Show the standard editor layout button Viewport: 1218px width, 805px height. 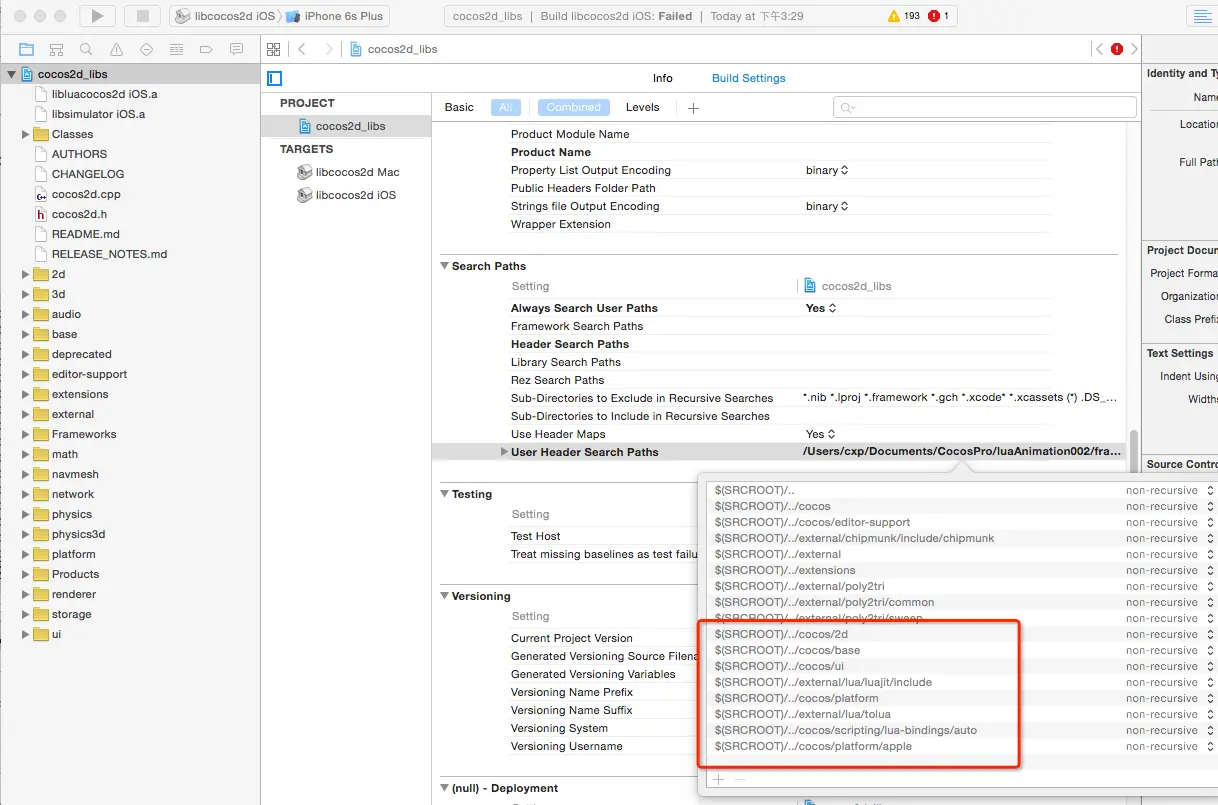tap(1201, 16)
